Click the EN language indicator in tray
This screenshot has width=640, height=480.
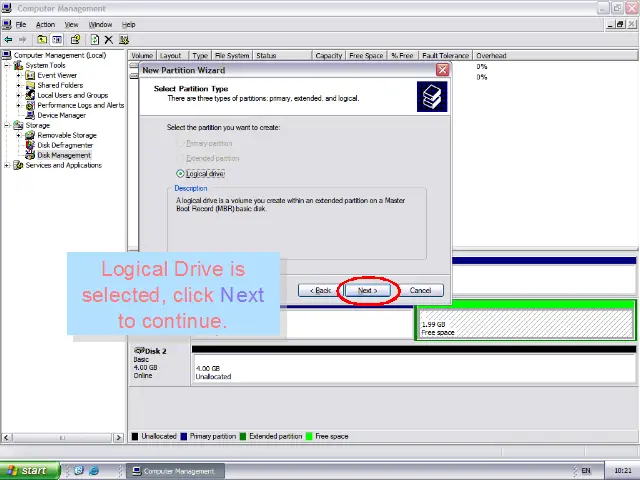point(586,471)
